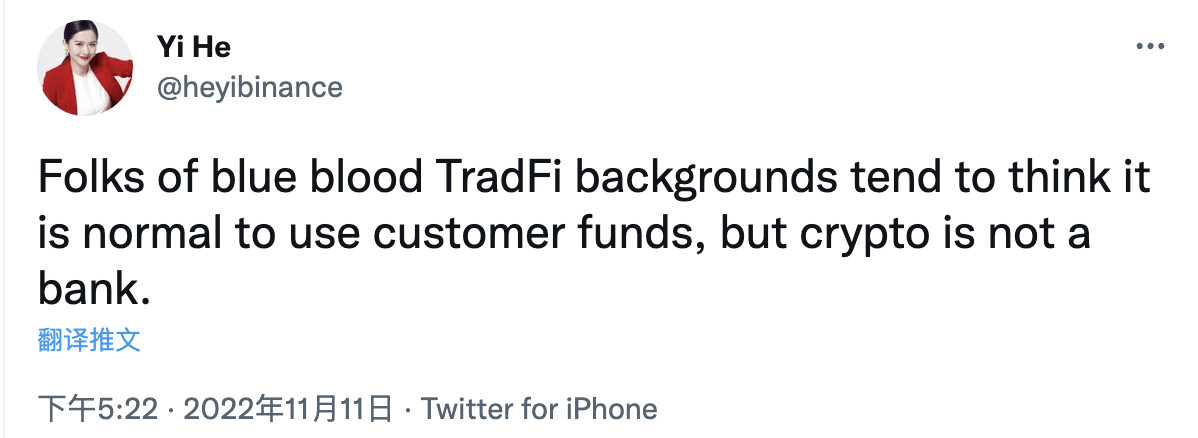The image size is (1198, 438).
Task: Open the Yi He display name link
Action: (x=194, y=46)
